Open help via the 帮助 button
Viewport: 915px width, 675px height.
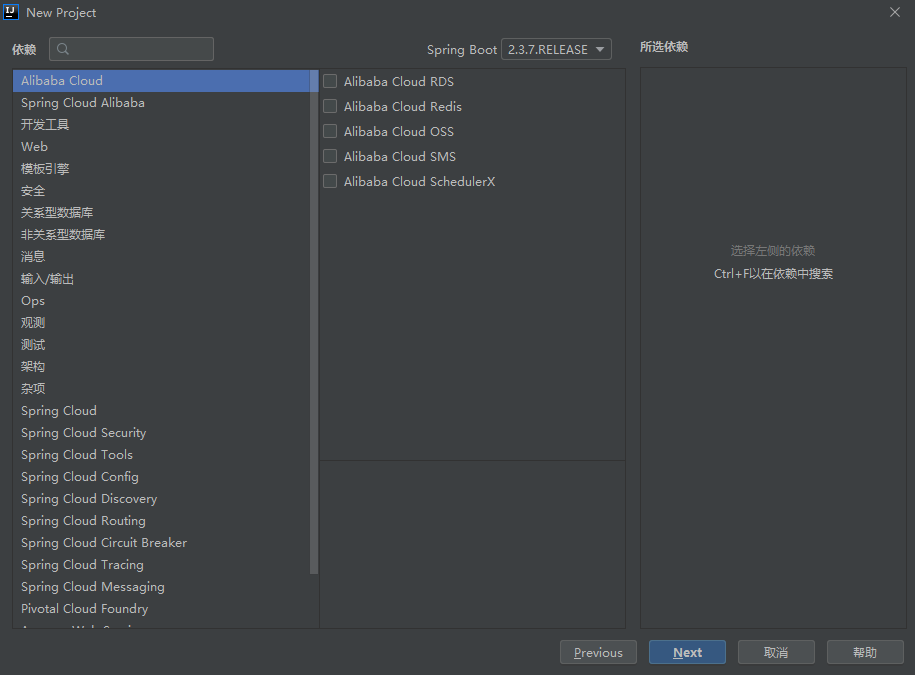(865, 653)
